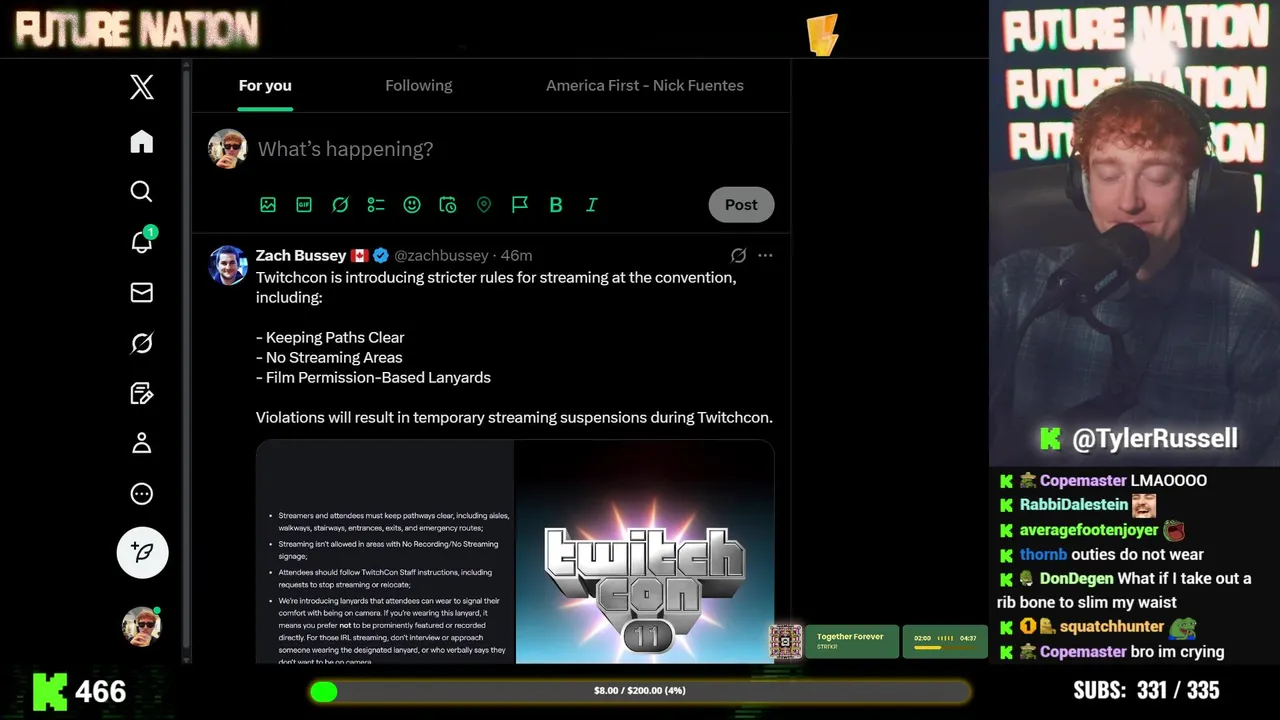Image resolution: width=1280 pixels, height=720 pixels.
Task: Click Zach Bussey display name
Action: coord(301,256)
